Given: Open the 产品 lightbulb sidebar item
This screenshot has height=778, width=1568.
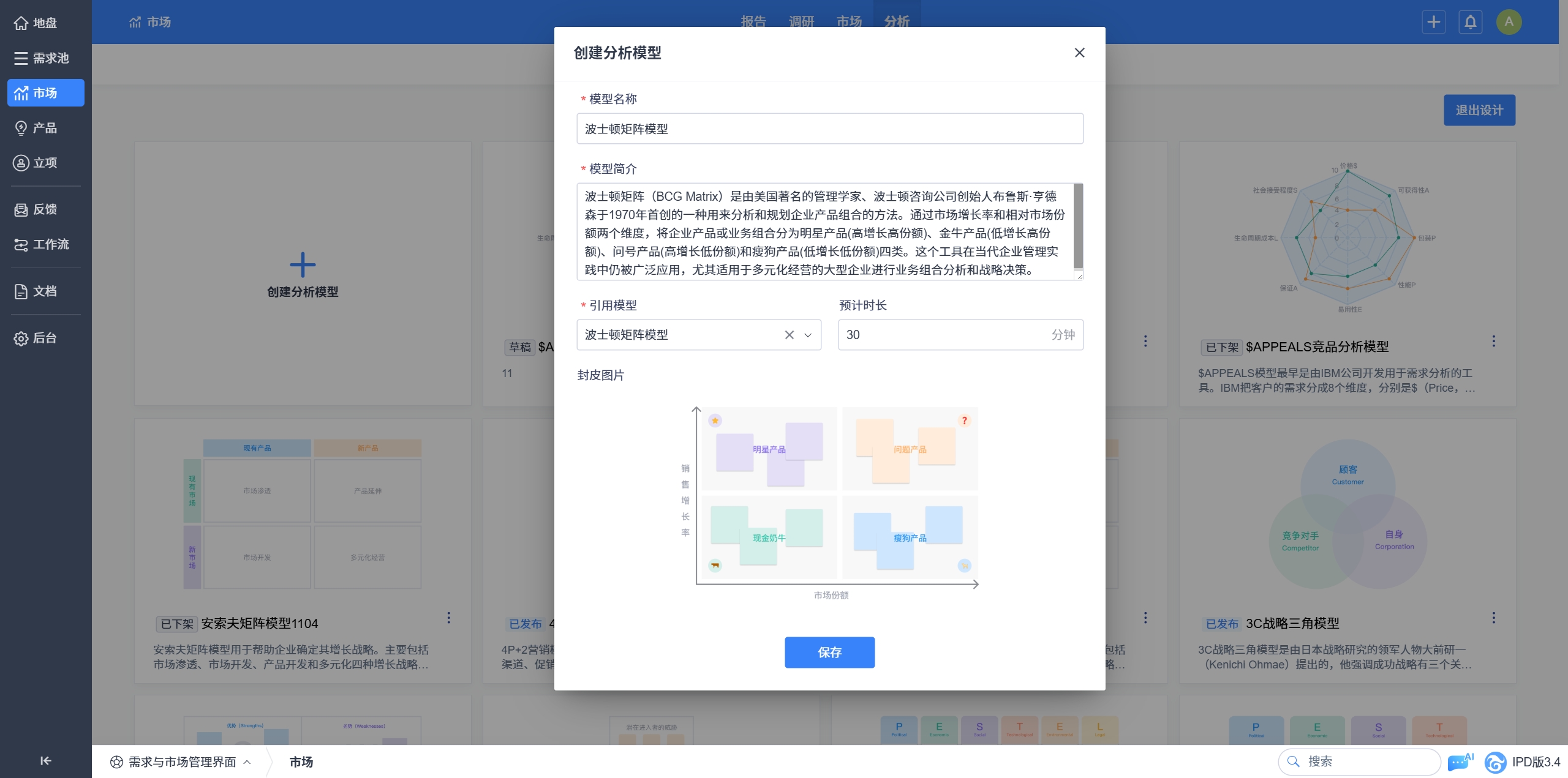Looking at the screenshot, I should click(37, 128).
